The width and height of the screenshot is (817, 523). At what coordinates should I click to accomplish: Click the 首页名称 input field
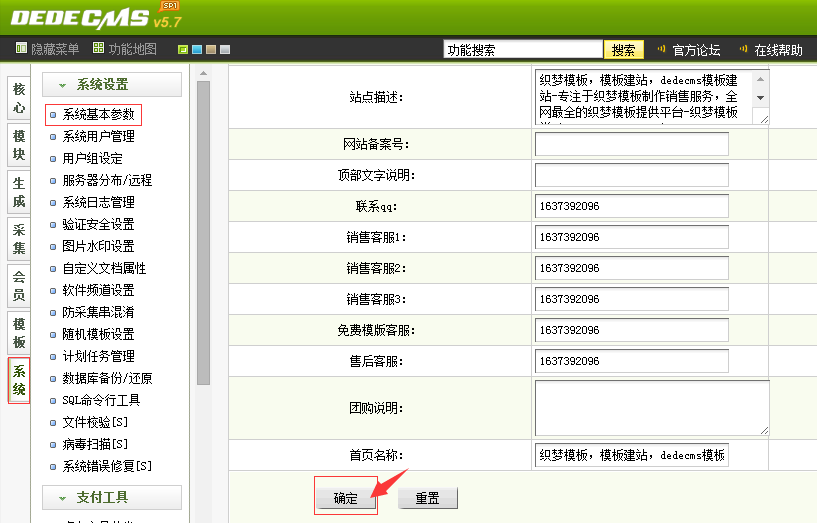tap(632, 455)
